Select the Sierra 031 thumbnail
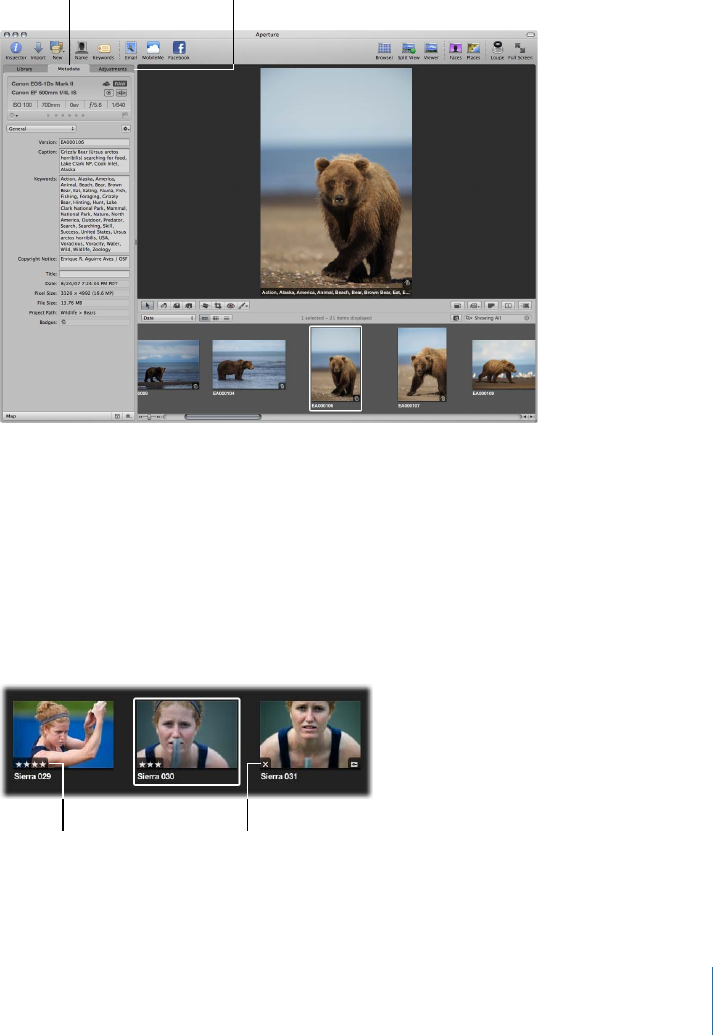 310,735
